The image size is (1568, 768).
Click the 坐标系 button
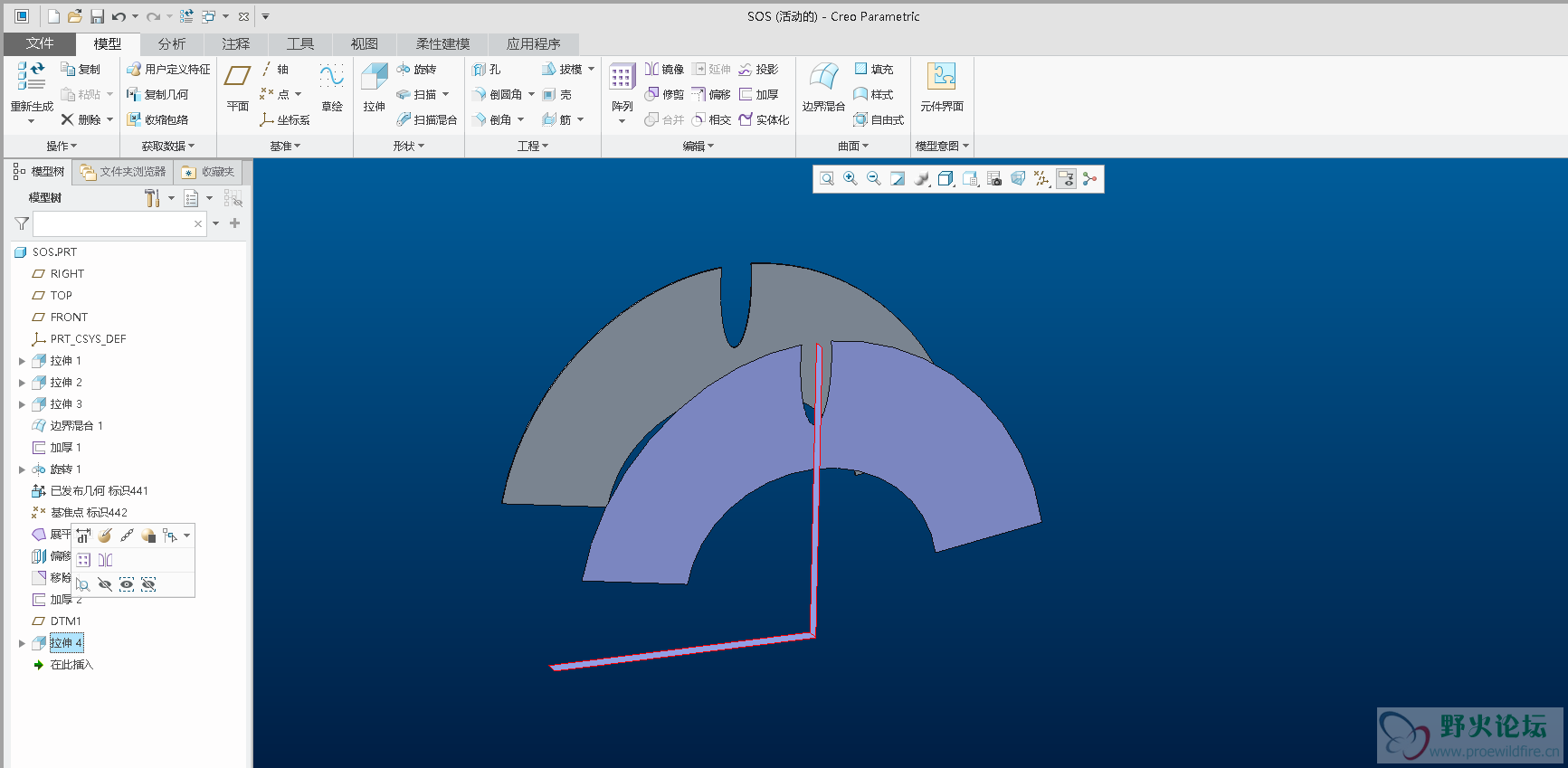pyautogui.click(x=285, y=119)
